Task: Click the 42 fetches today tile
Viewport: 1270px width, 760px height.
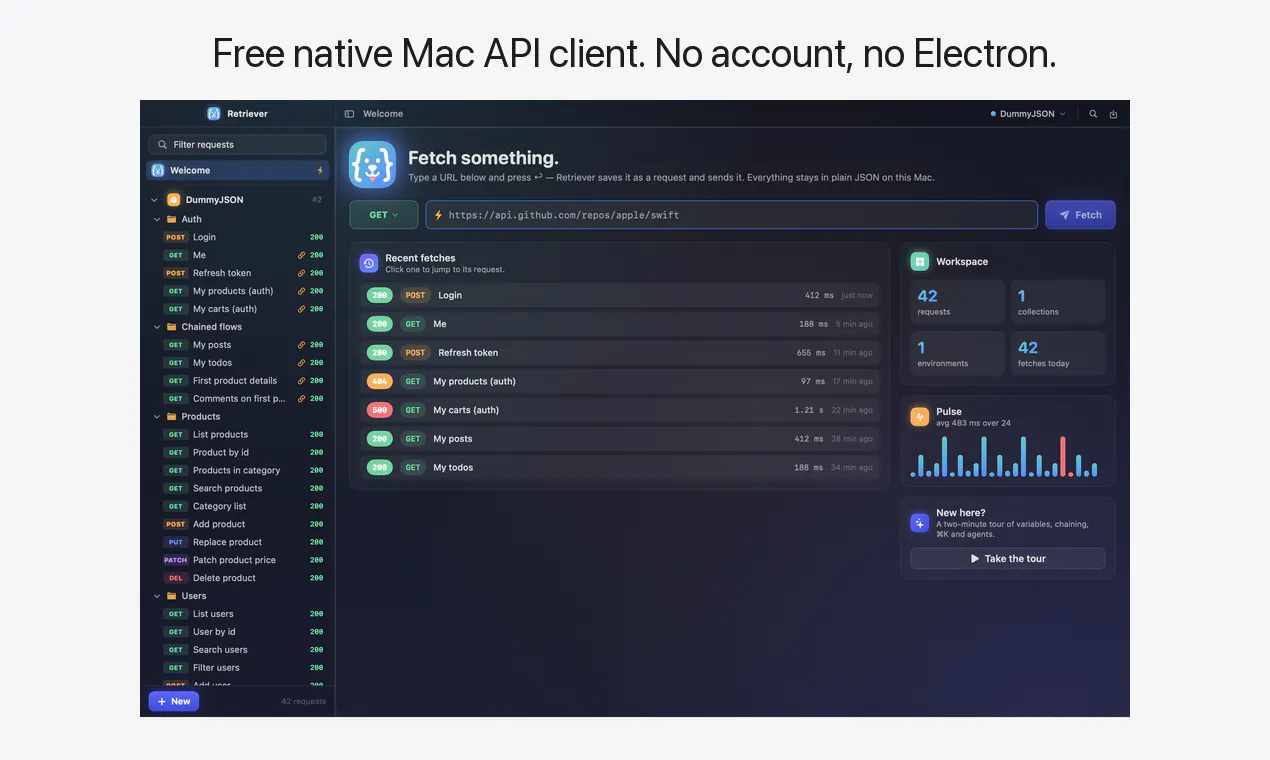Action: 1058,354
